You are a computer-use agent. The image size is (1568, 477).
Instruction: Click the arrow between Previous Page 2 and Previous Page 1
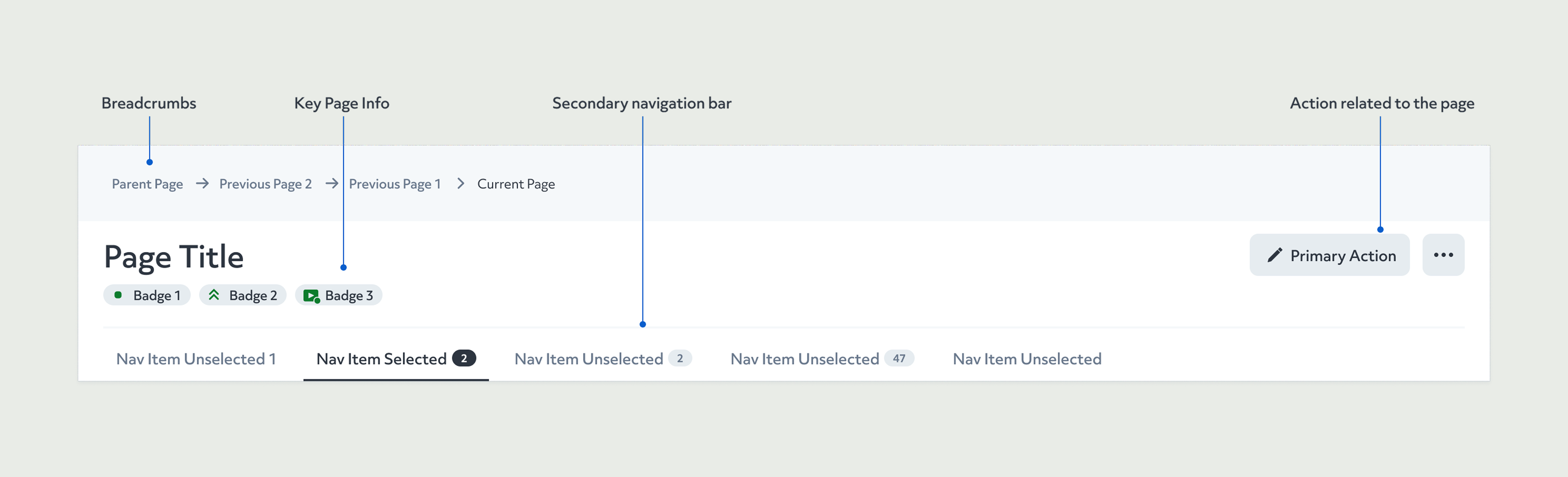332,183
